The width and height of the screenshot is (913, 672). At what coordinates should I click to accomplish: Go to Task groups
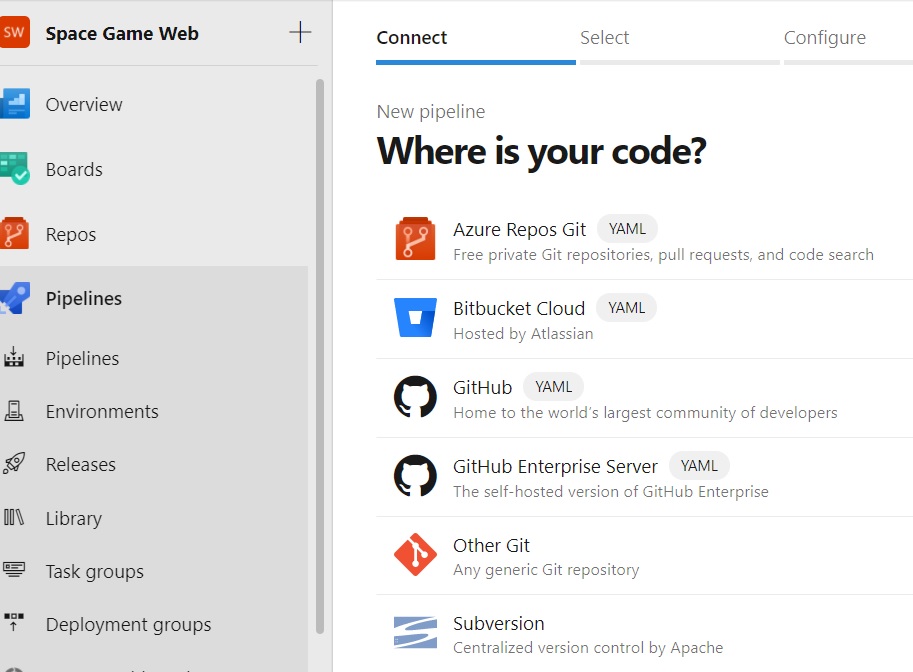95,571
